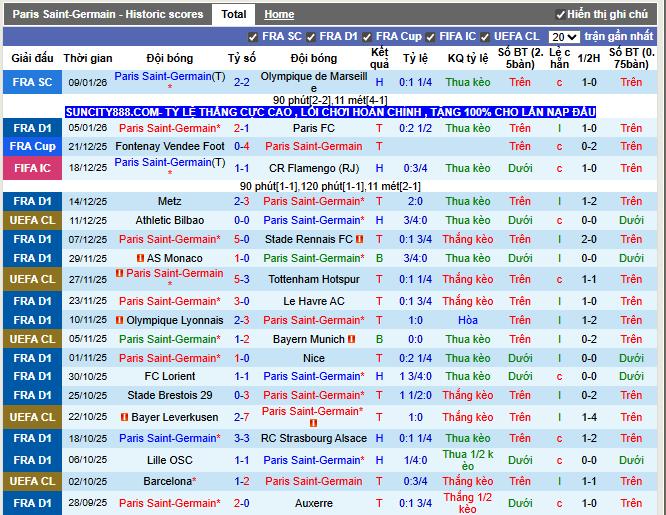
Task: Uncheck the FRA Cup filter checkbox
Action: coord(367,37)
